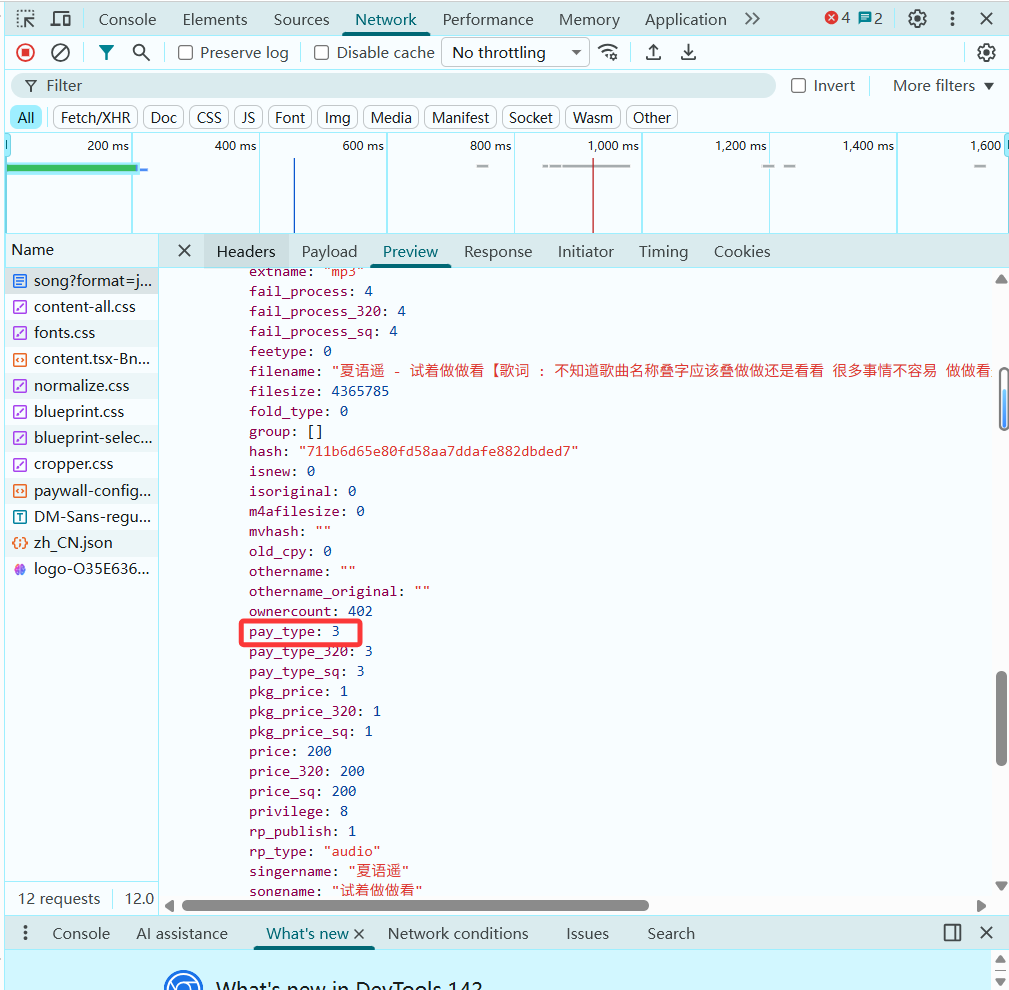1009x990 pixels.
Task: Open the Cookies tab of request
Action: pos(742,251)
